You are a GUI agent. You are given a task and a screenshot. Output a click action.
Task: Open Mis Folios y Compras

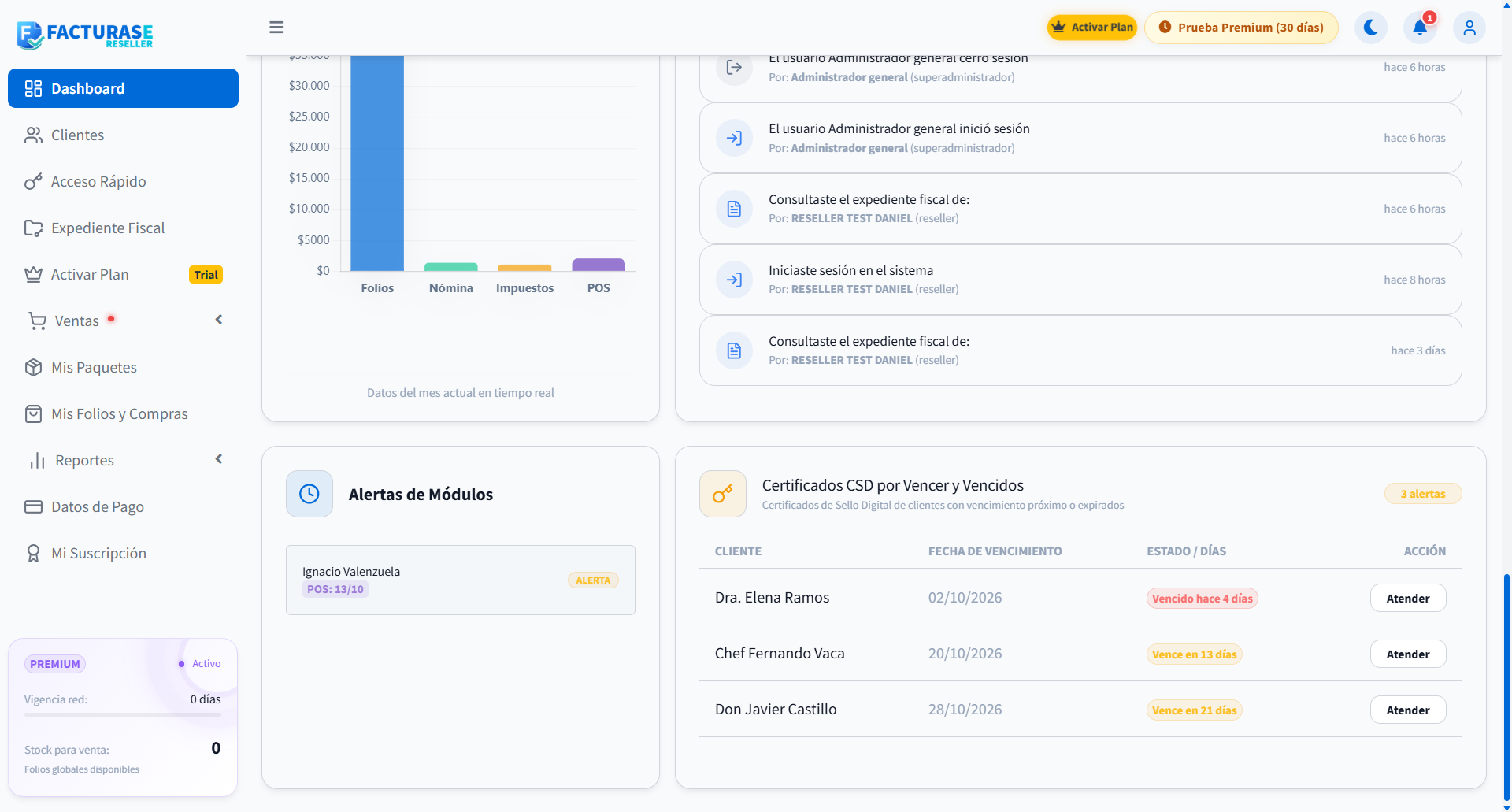point(123,413)
